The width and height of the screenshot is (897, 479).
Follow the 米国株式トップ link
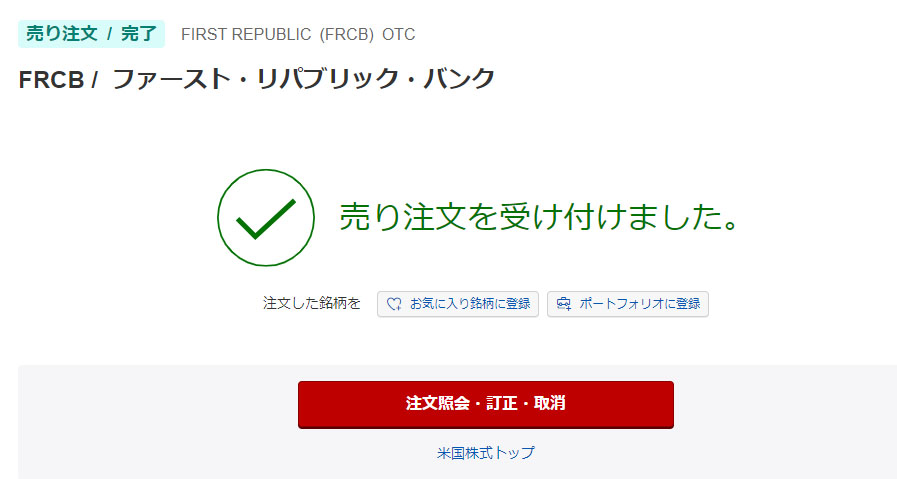pyautogui.click(x=485, y=453)
